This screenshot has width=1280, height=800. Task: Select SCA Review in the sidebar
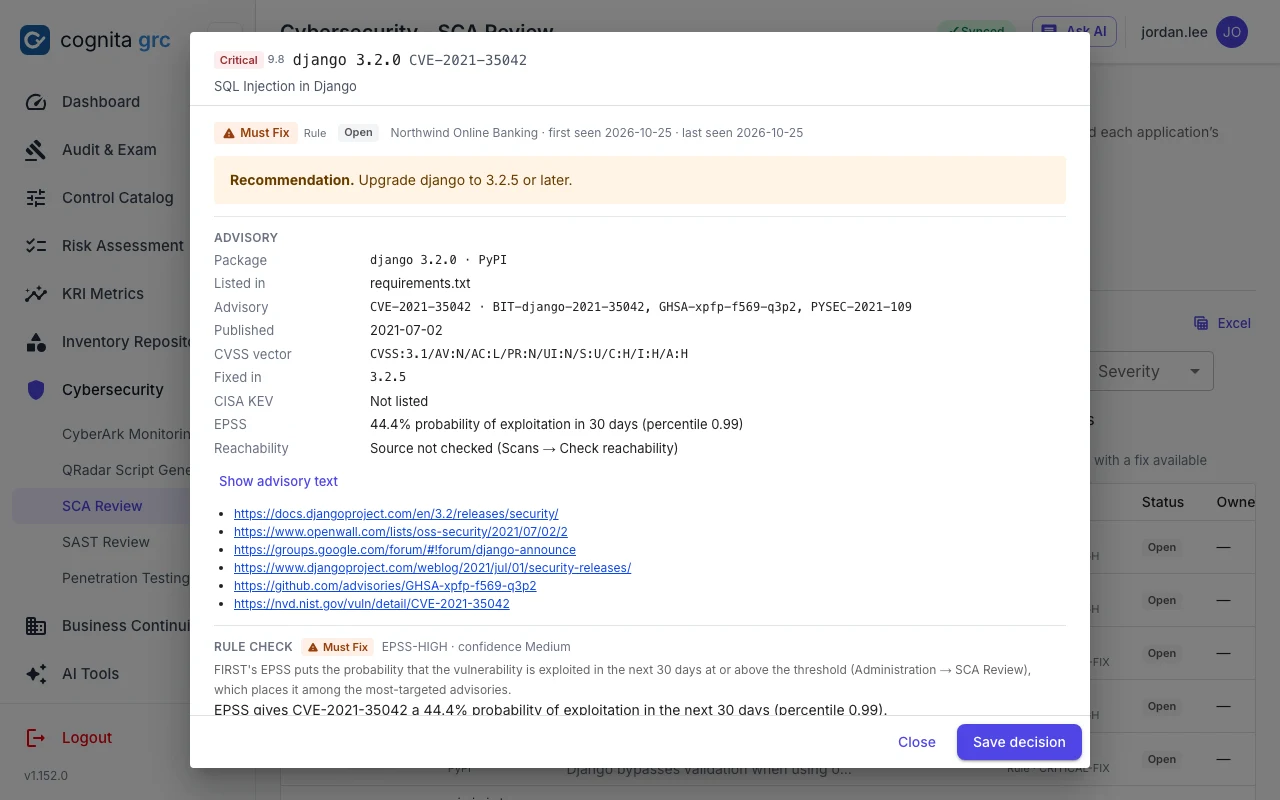pyautogui.click(x=102, y=506)
